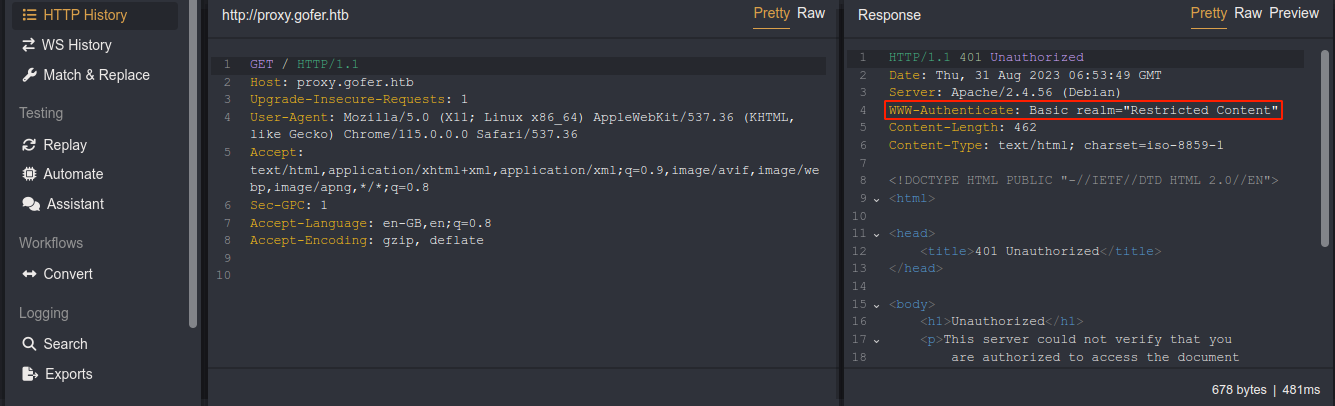1335x406 pixels.
Task: Open Assistant with the chat bubbles icon
Action: (29, 204)
